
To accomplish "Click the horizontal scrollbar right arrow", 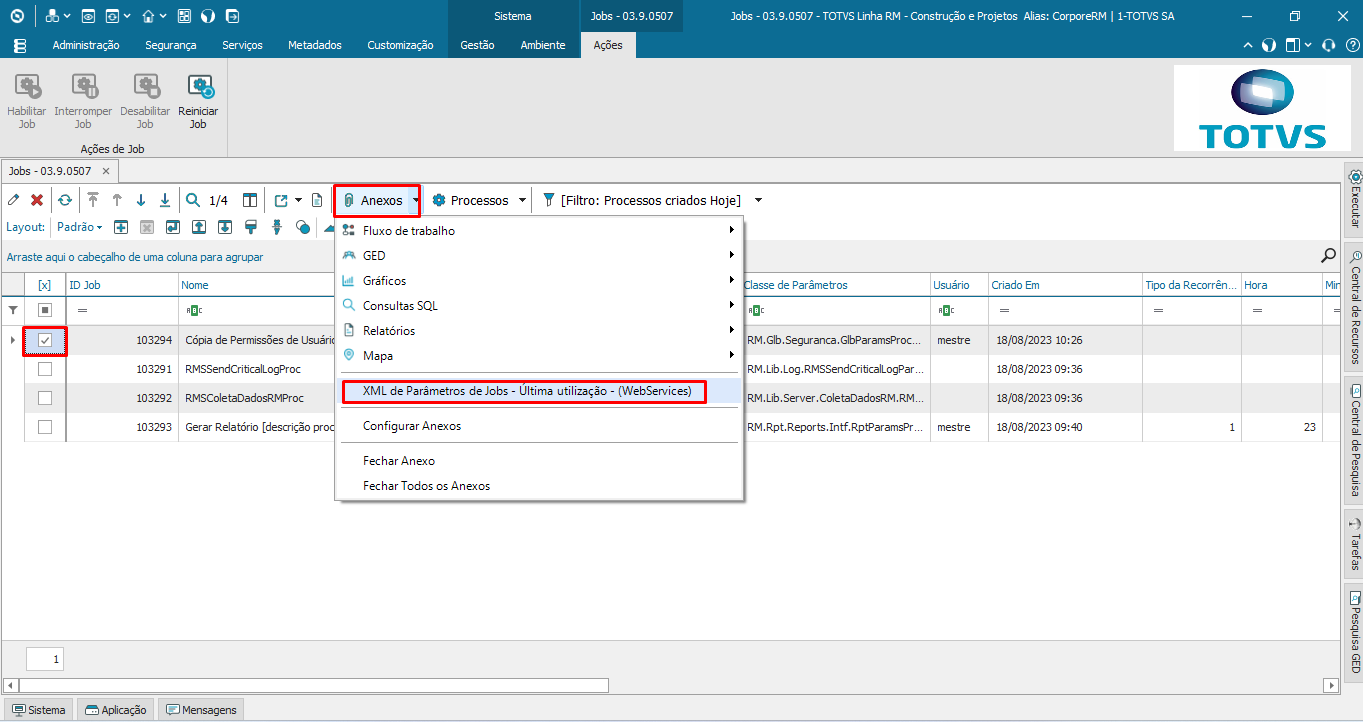I will point(1330,685).
